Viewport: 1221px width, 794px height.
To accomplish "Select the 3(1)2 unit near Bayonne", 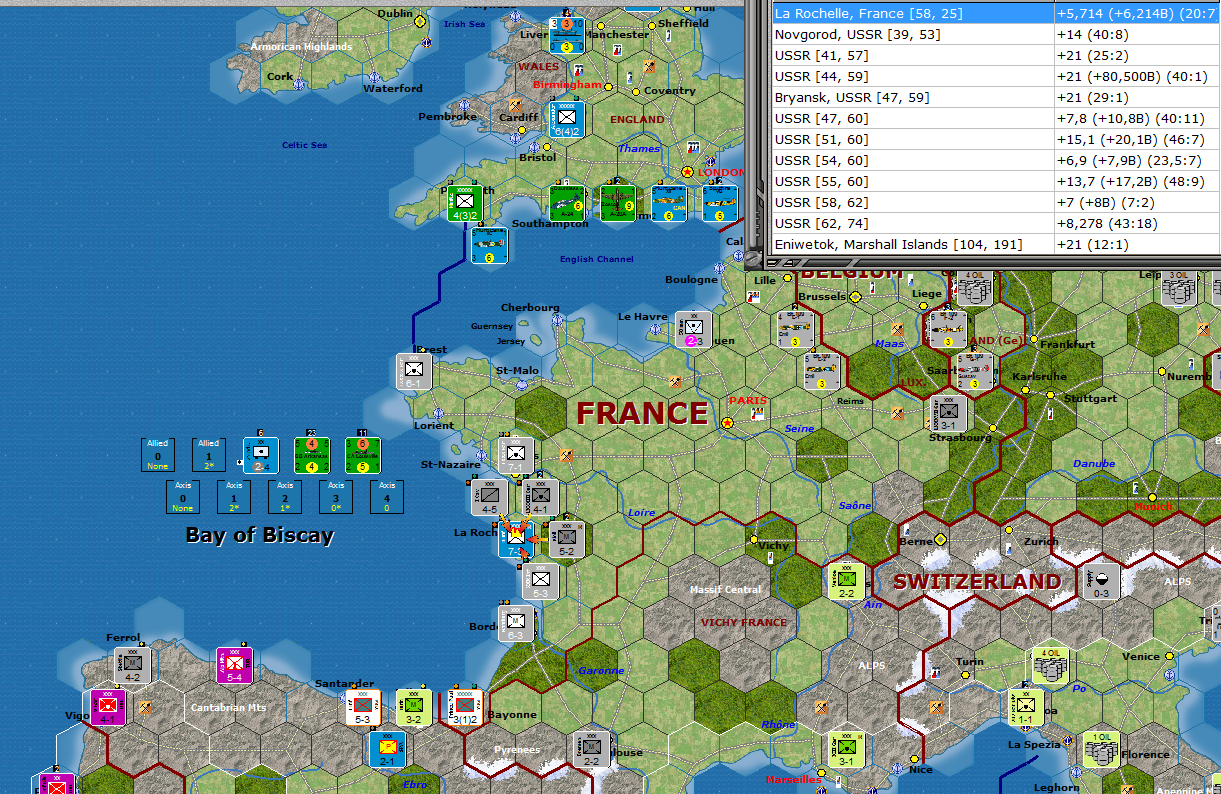I will pyautogui.click(x=465, y=707).
